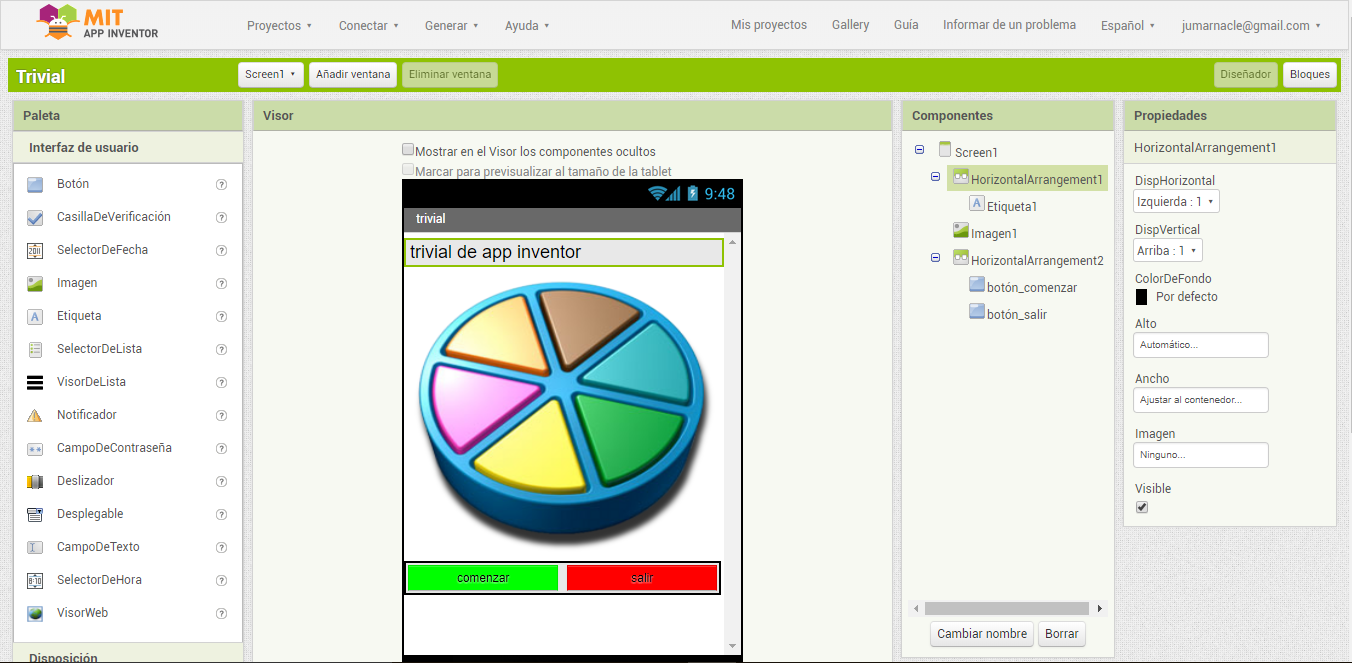Viewport: 1352px width, 663px height.
Task: Click the botón_comenzar button icon in tree
Action: coord(977,285)
